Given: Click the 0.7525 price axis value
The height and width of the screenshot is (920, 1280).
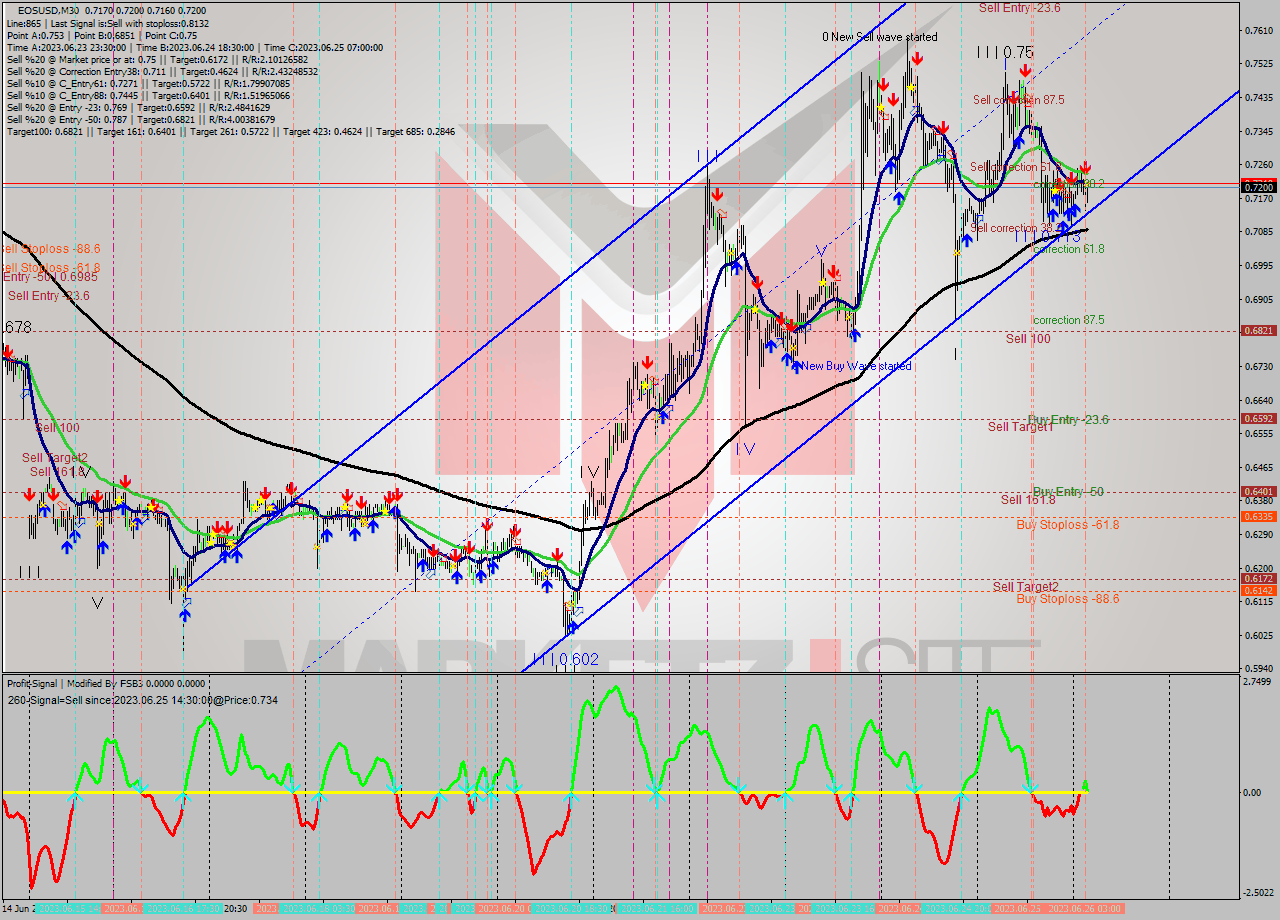Looking at the screenshot, I should (1258, 64).
